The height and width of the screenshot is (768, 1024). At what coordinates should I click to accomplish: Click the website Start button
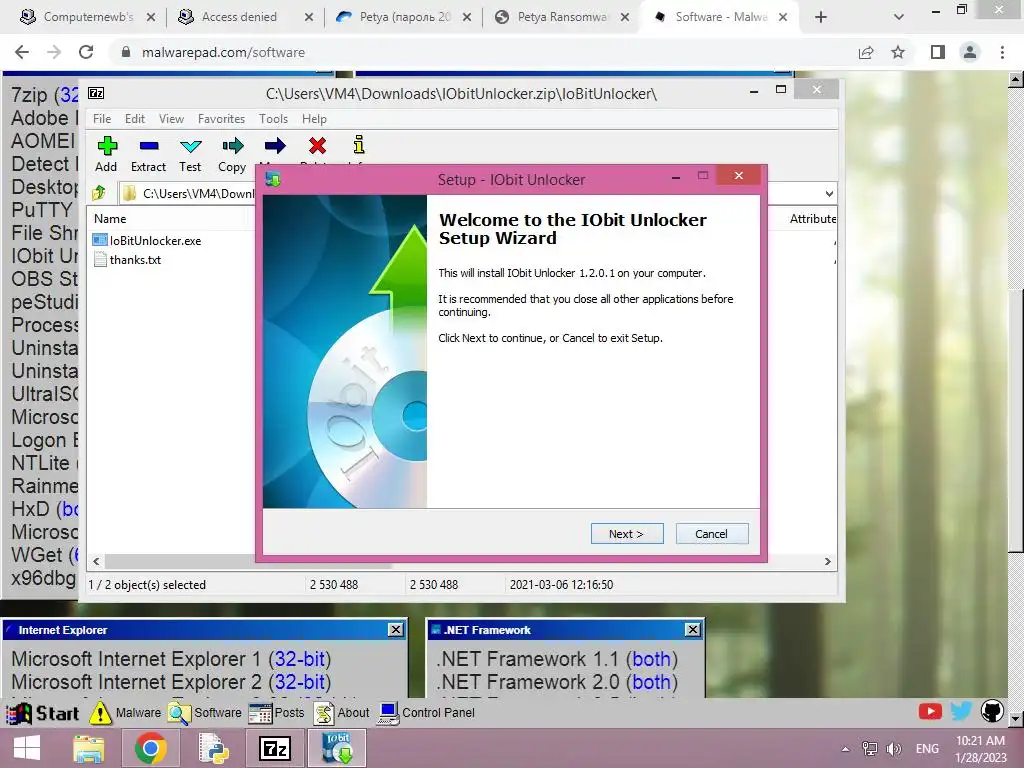43,713
